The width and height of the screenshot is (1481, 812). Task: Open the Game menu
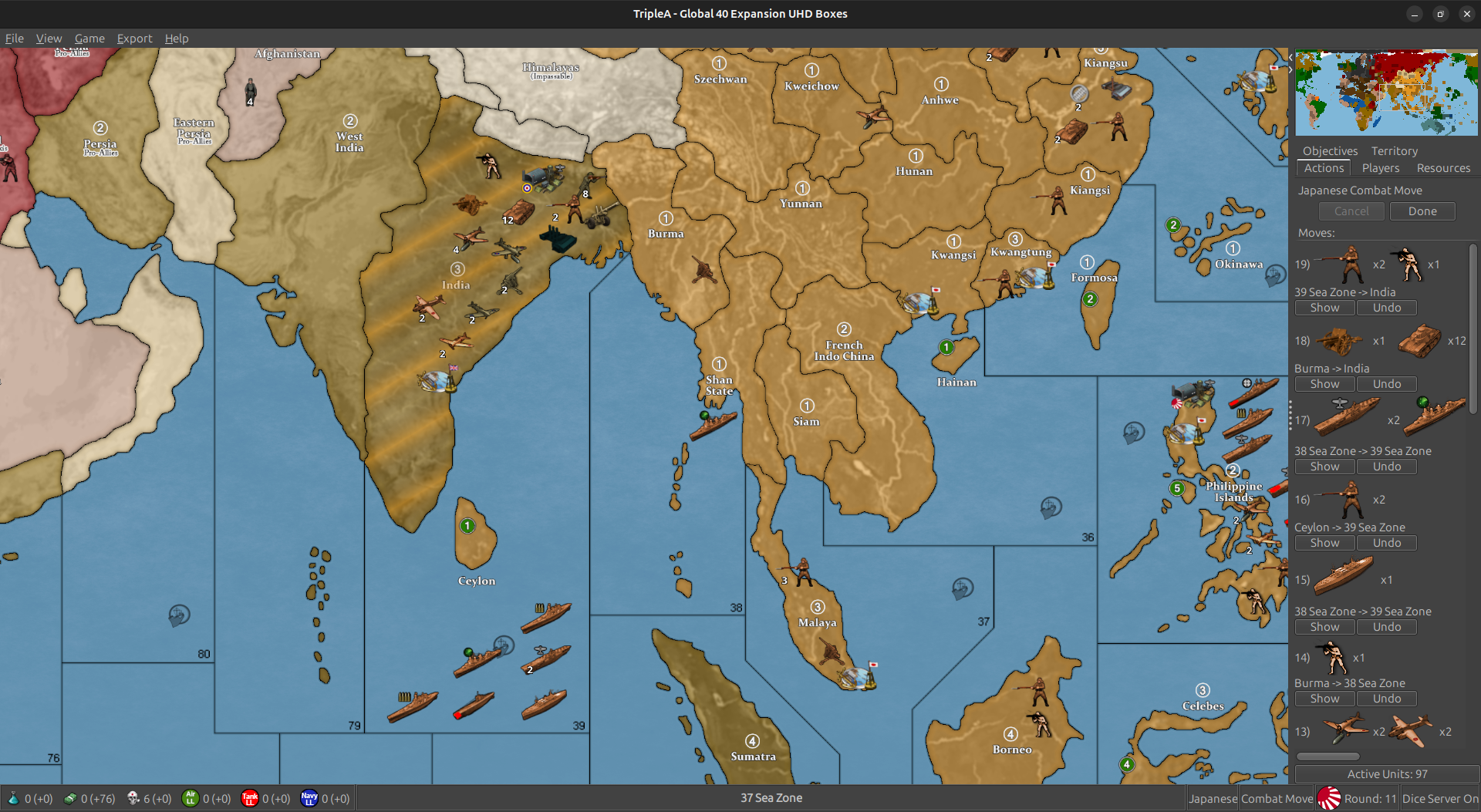89,39
